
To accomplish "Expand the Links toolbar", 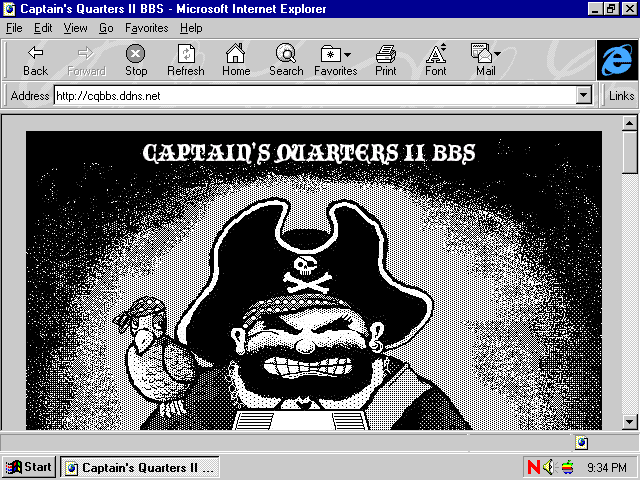I will click(x=621, y=96).
